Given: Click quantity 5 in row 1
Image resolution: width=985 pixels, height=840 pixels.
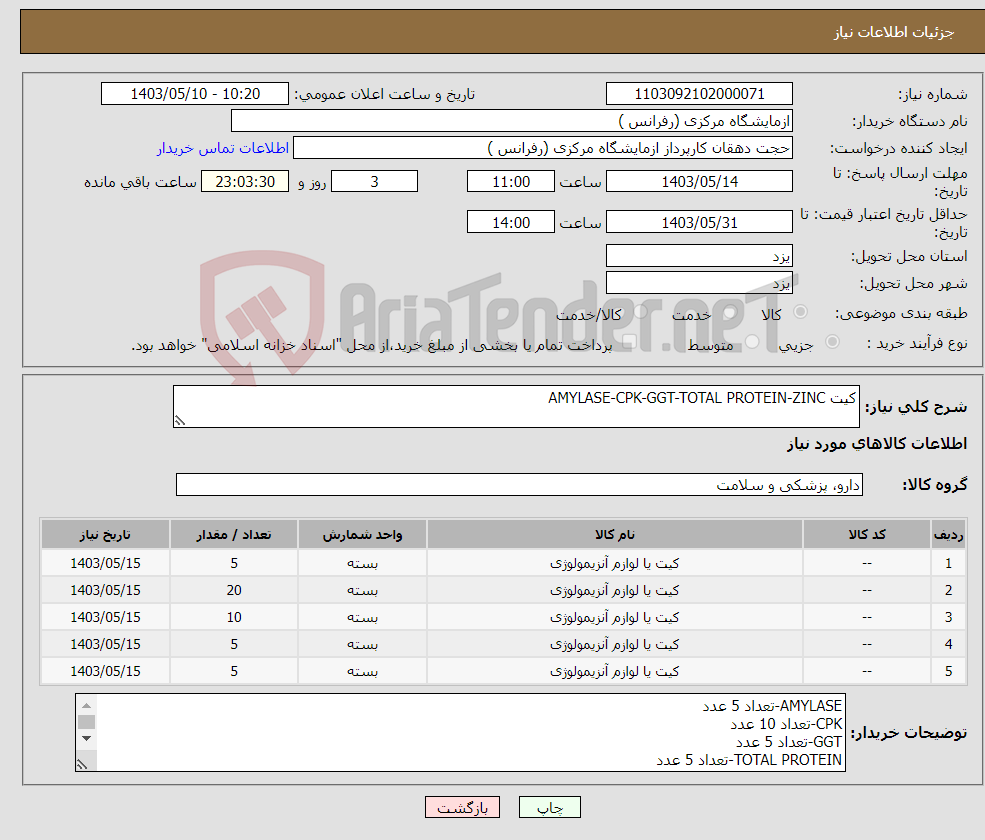Looking at the screenshot, I should pos(234,563).
